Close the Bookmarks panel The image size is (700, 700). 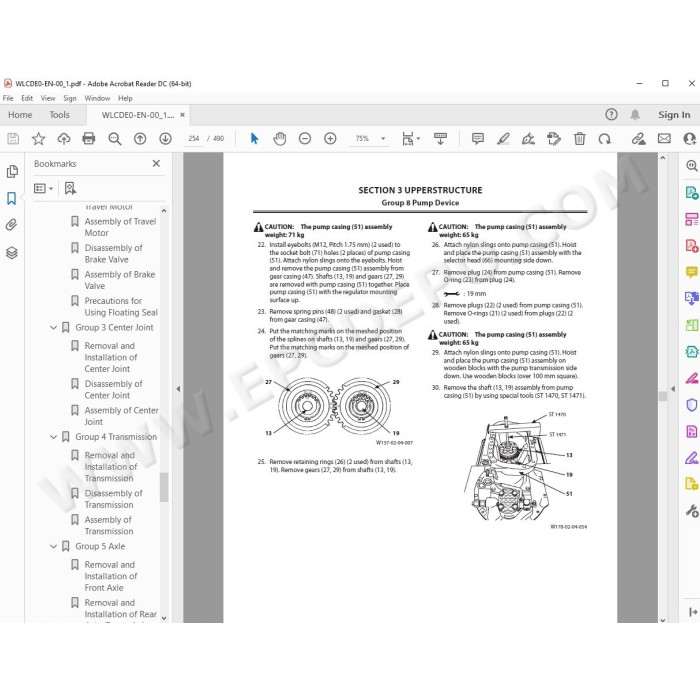coord(156,164)
